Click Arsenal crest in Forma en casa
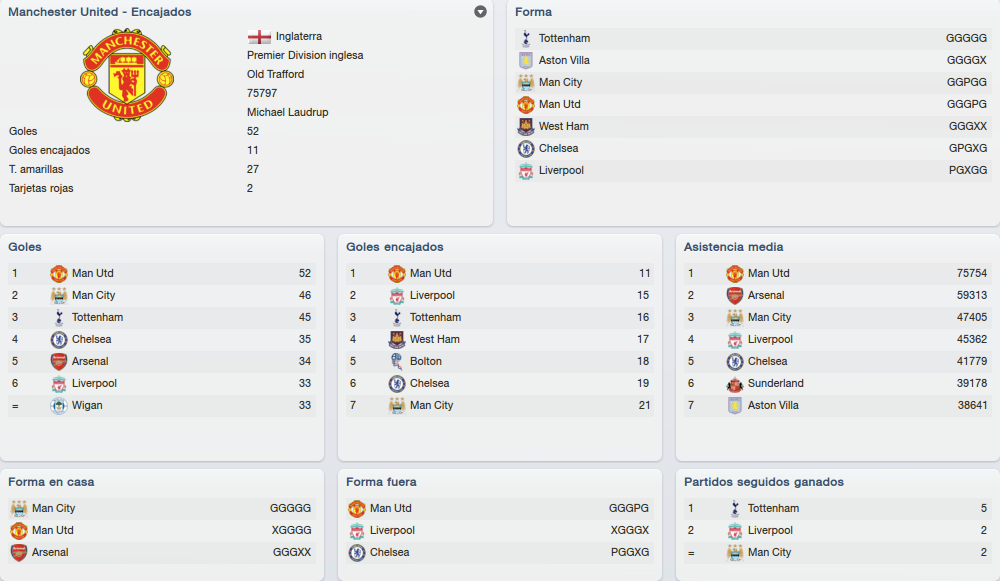Screen dimensions: 1000x581 18,552
